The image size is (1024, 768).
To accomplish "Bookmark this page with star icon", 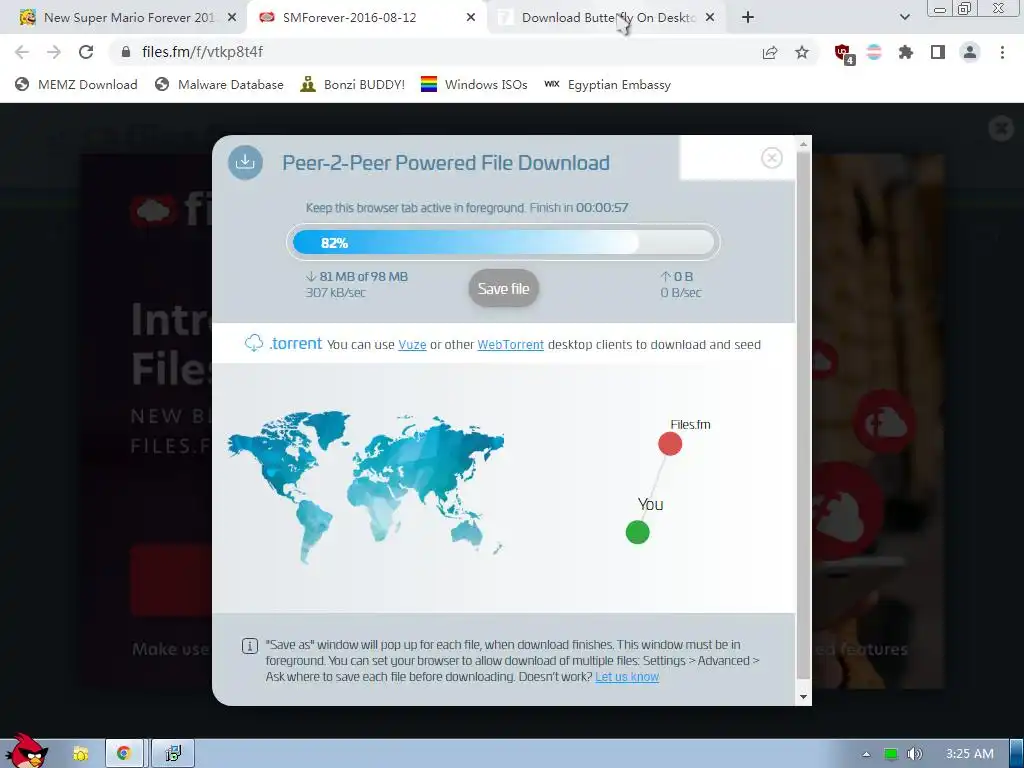I will point(802,52).
